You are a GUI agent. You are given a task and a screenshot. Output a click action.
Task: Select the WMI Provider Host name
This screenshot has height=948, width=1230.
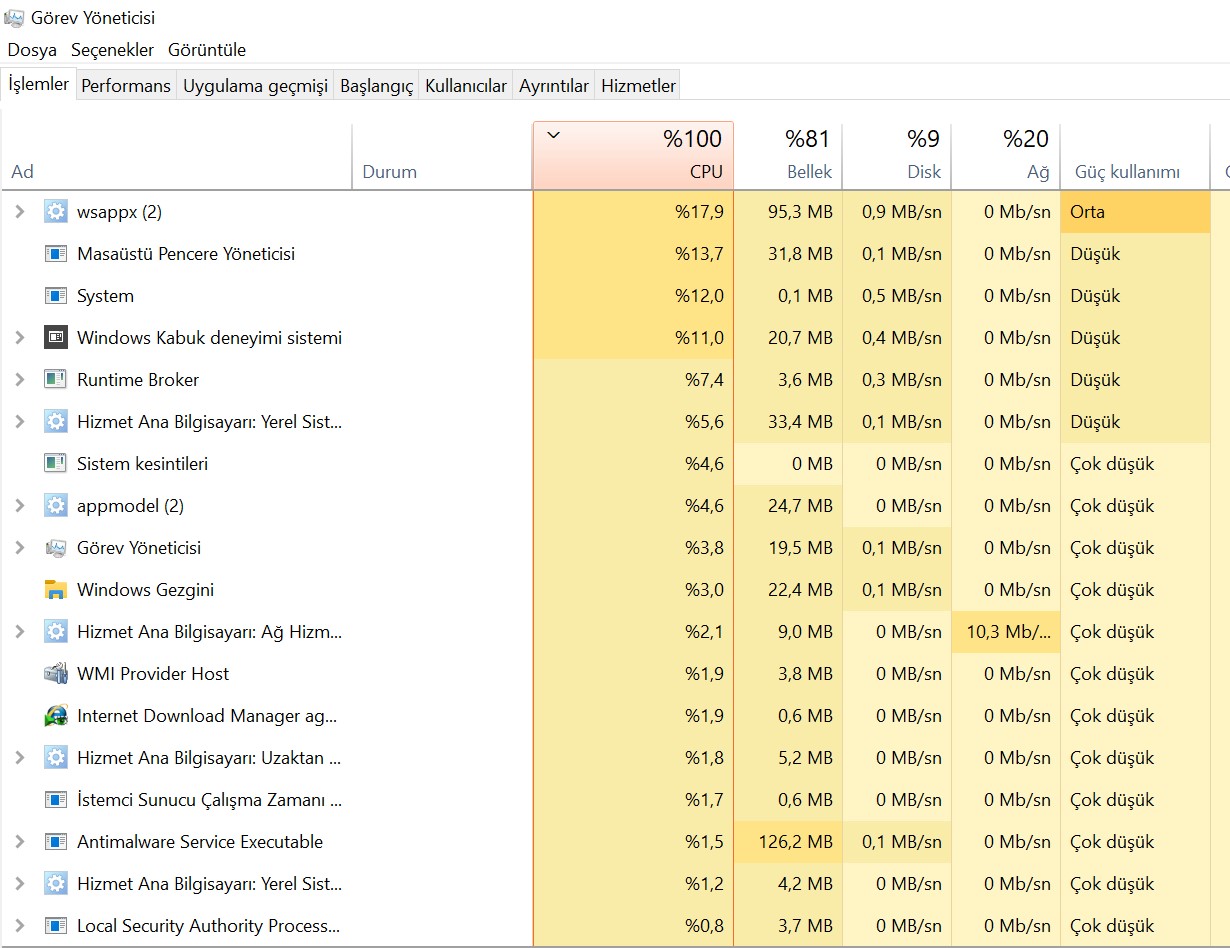(x=153, y=674)
